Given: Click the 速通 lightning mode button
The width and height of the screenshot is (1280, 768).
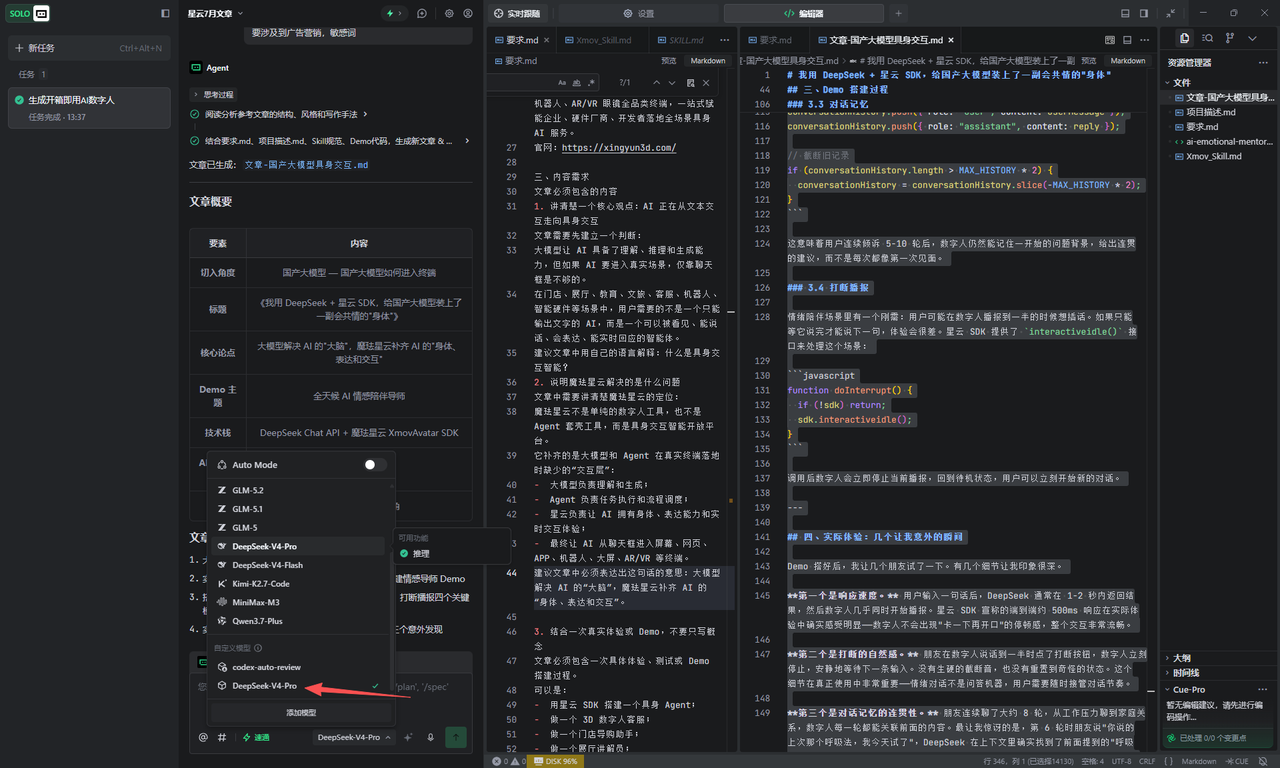Looking at the screenshot, I should (x=256, y=737).
